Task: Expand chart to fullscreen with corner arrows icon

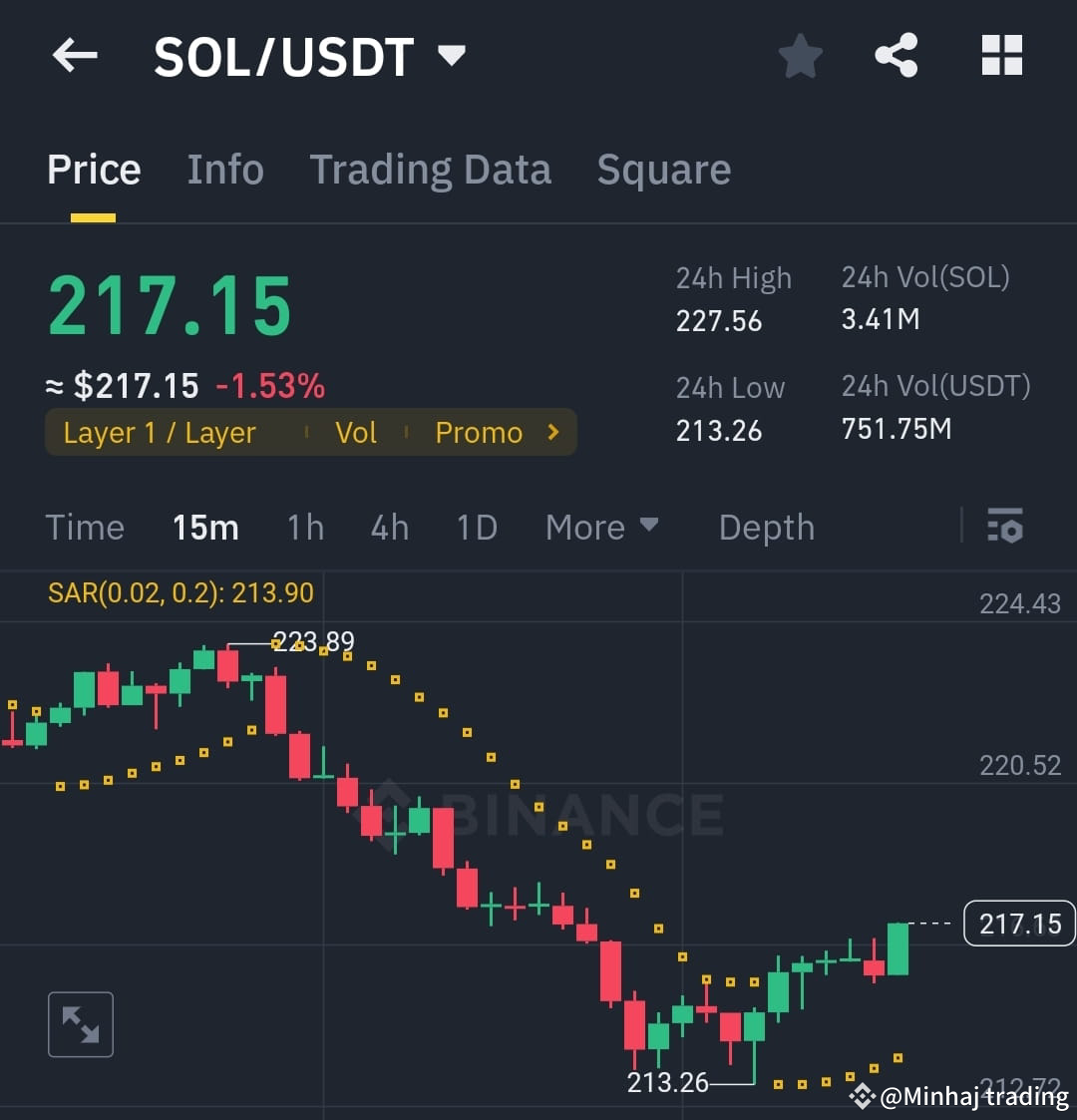Action: [x=80, y=1023]
